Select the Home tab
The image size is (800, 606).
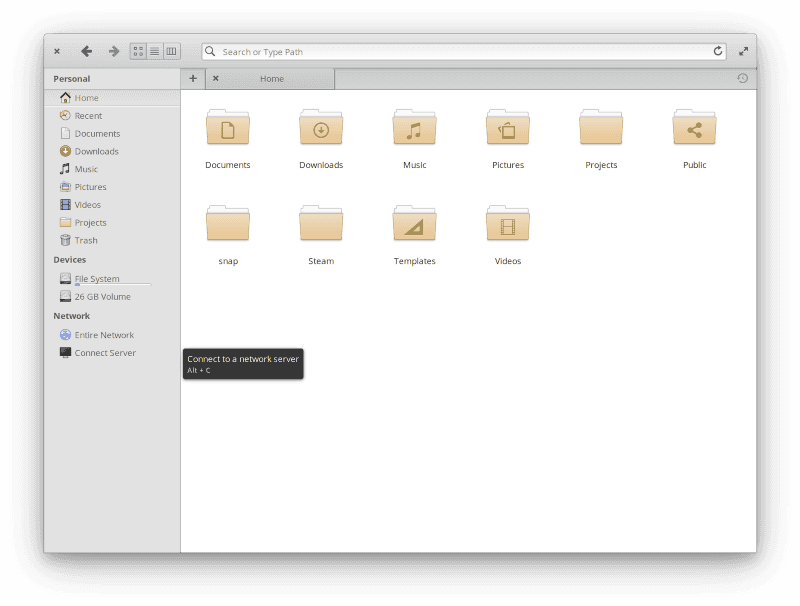point(270,78)
